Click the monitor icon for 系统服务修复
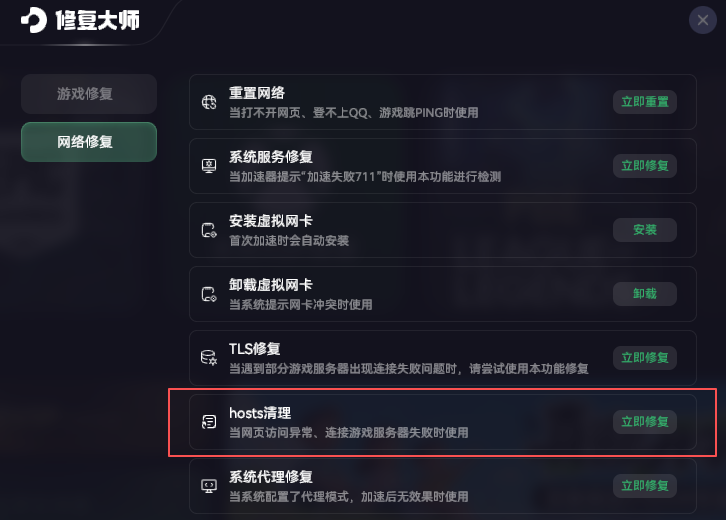726x520 pixels. click(x=209, y=166)
